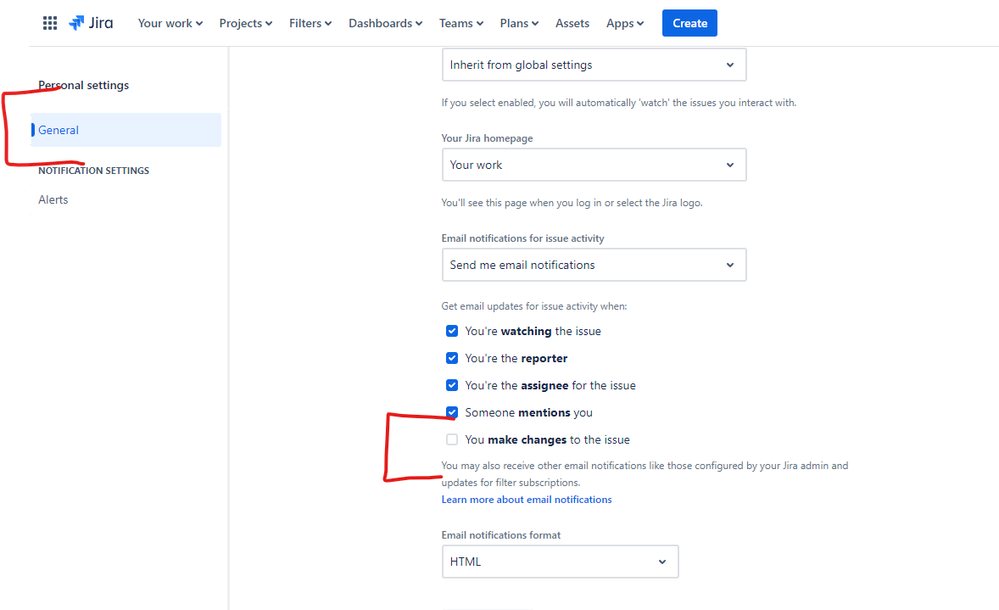
Task: Open the Send me email notifications dropdown
Action: click(594, 264)
